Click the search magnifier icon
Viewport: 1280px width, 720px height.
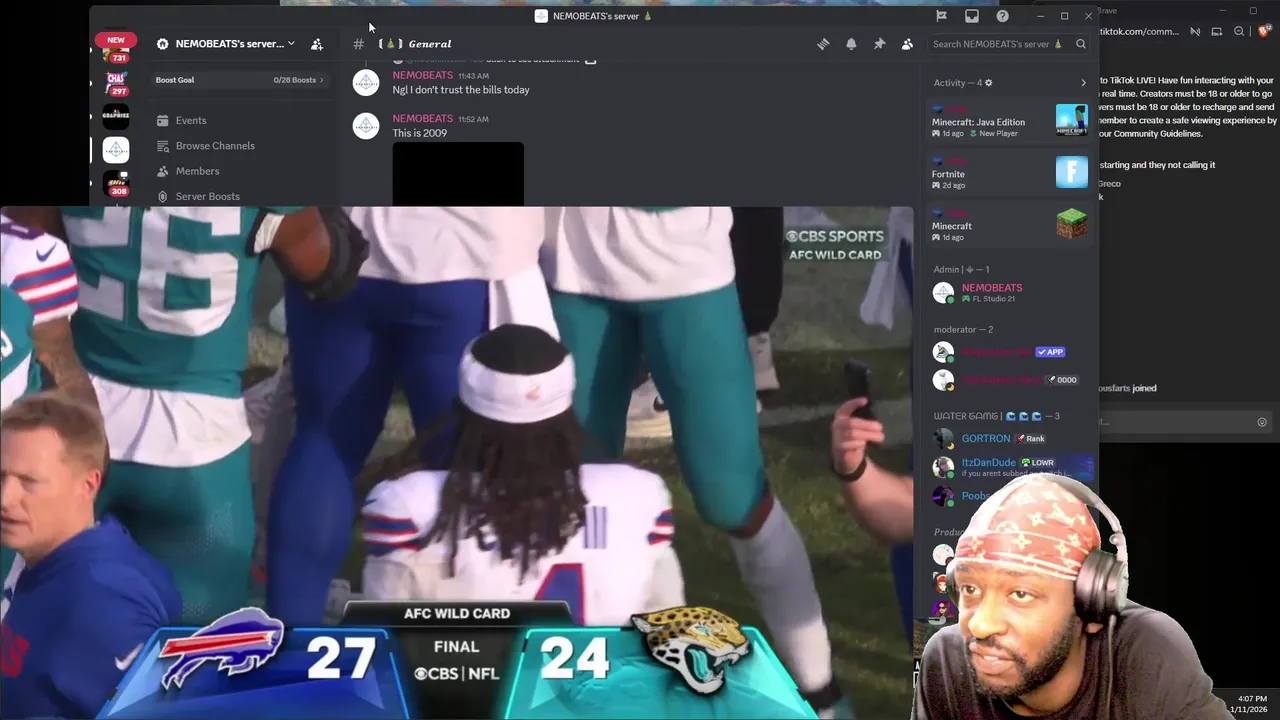tap(1081, 44)
